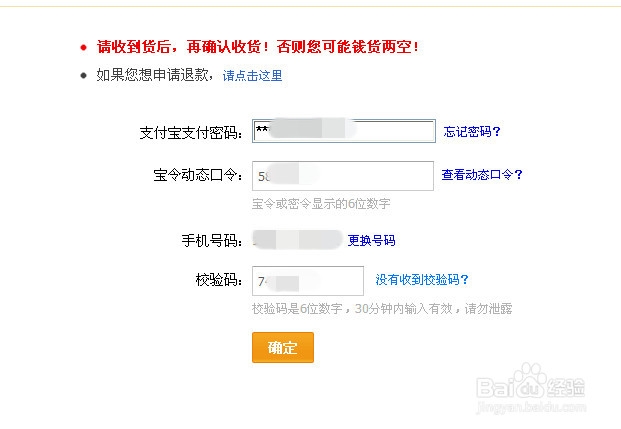This screenshot has height=429, width=621.
Task: Click the 校验码是6位数字 hint text
Action: [382, 309]
